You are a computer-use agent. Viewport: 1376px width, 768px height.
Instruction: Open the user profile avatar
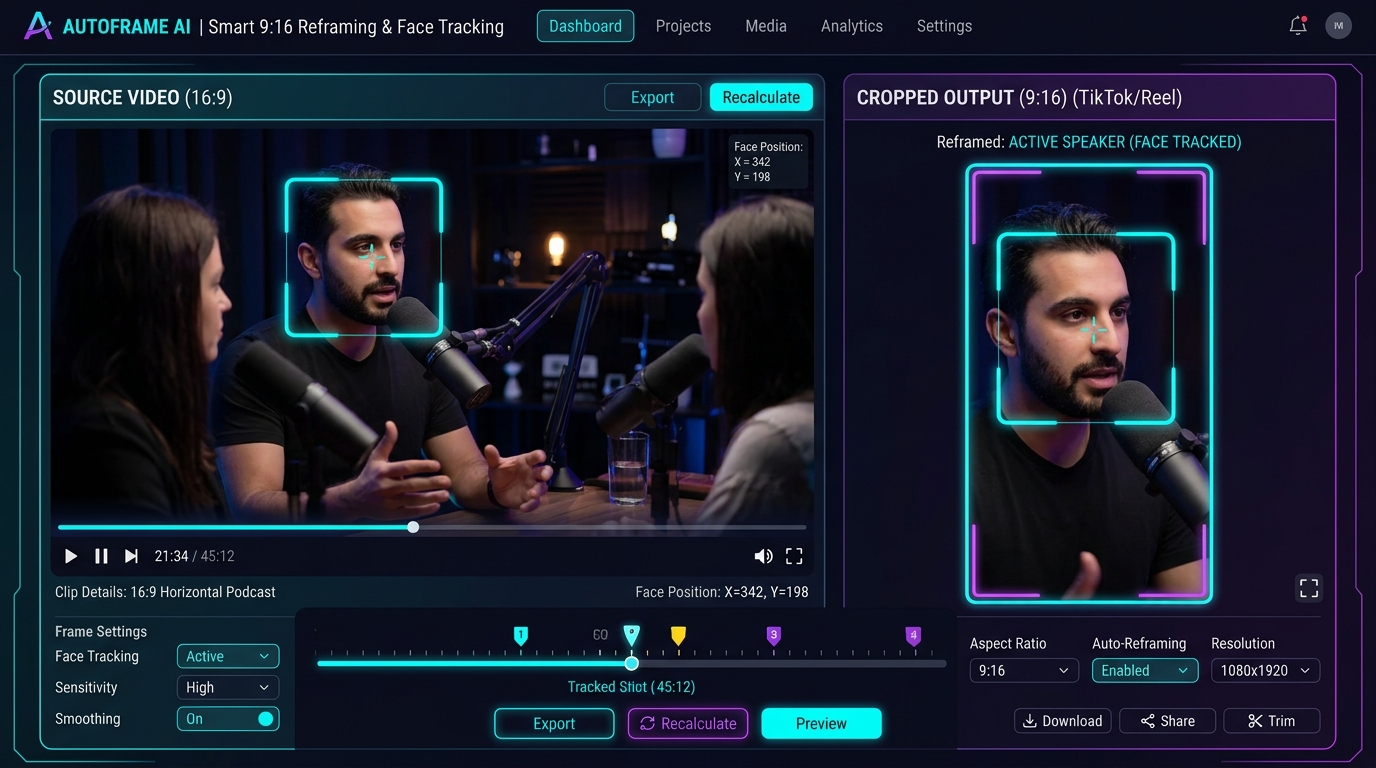1338,26
